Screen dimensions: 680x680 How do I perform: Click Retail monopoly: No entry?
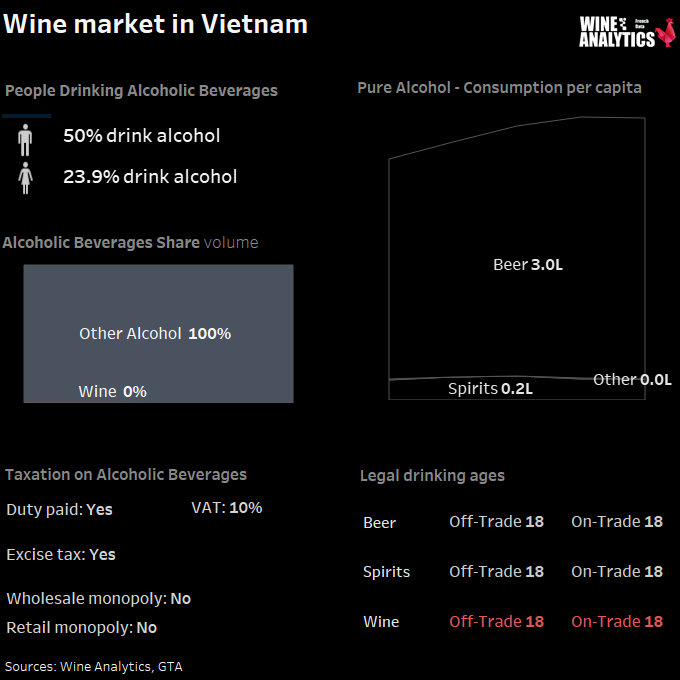(x=82, y=628)
